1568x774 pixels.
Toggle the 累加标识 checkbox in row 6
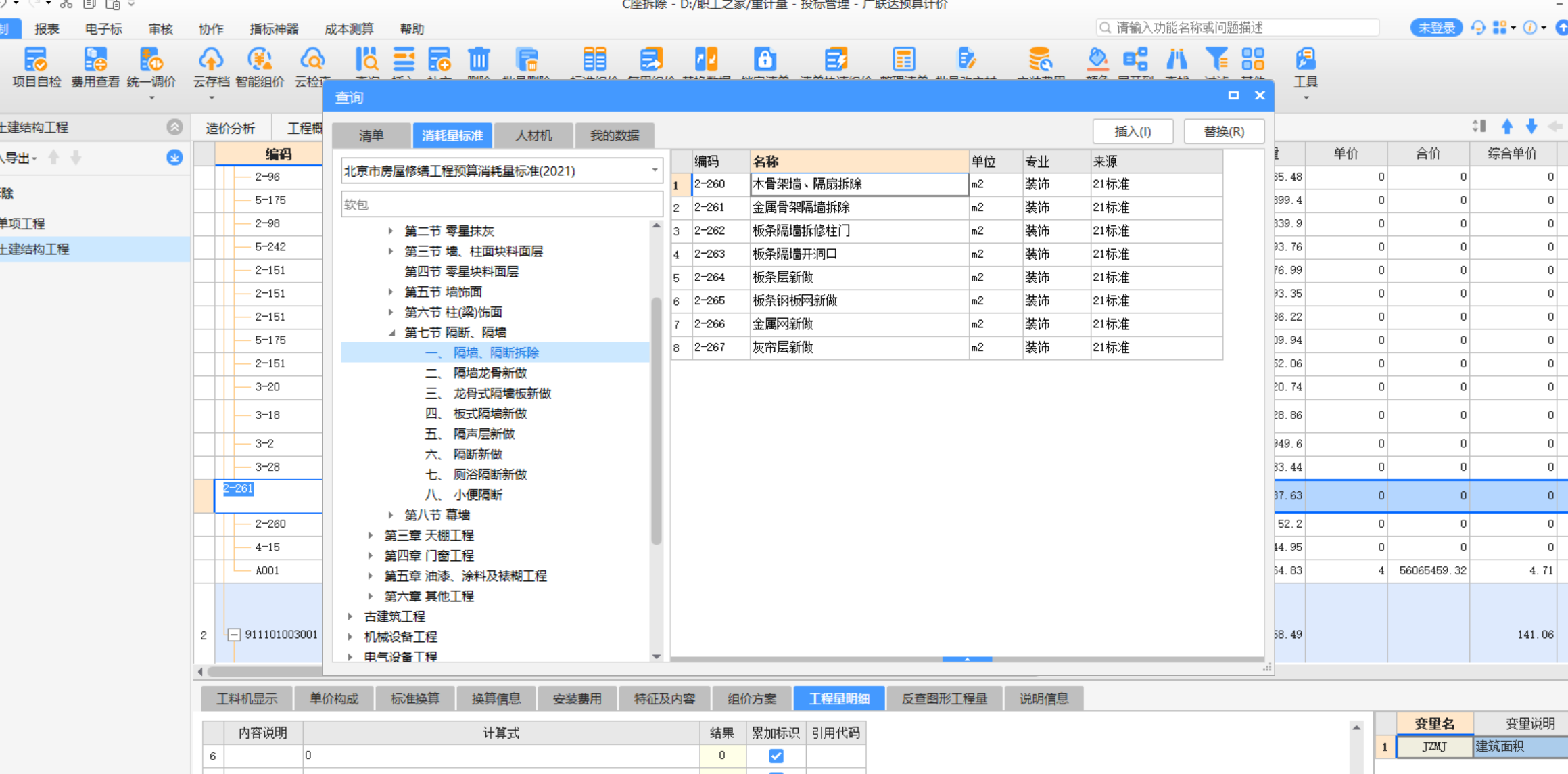tap(776, 756)
